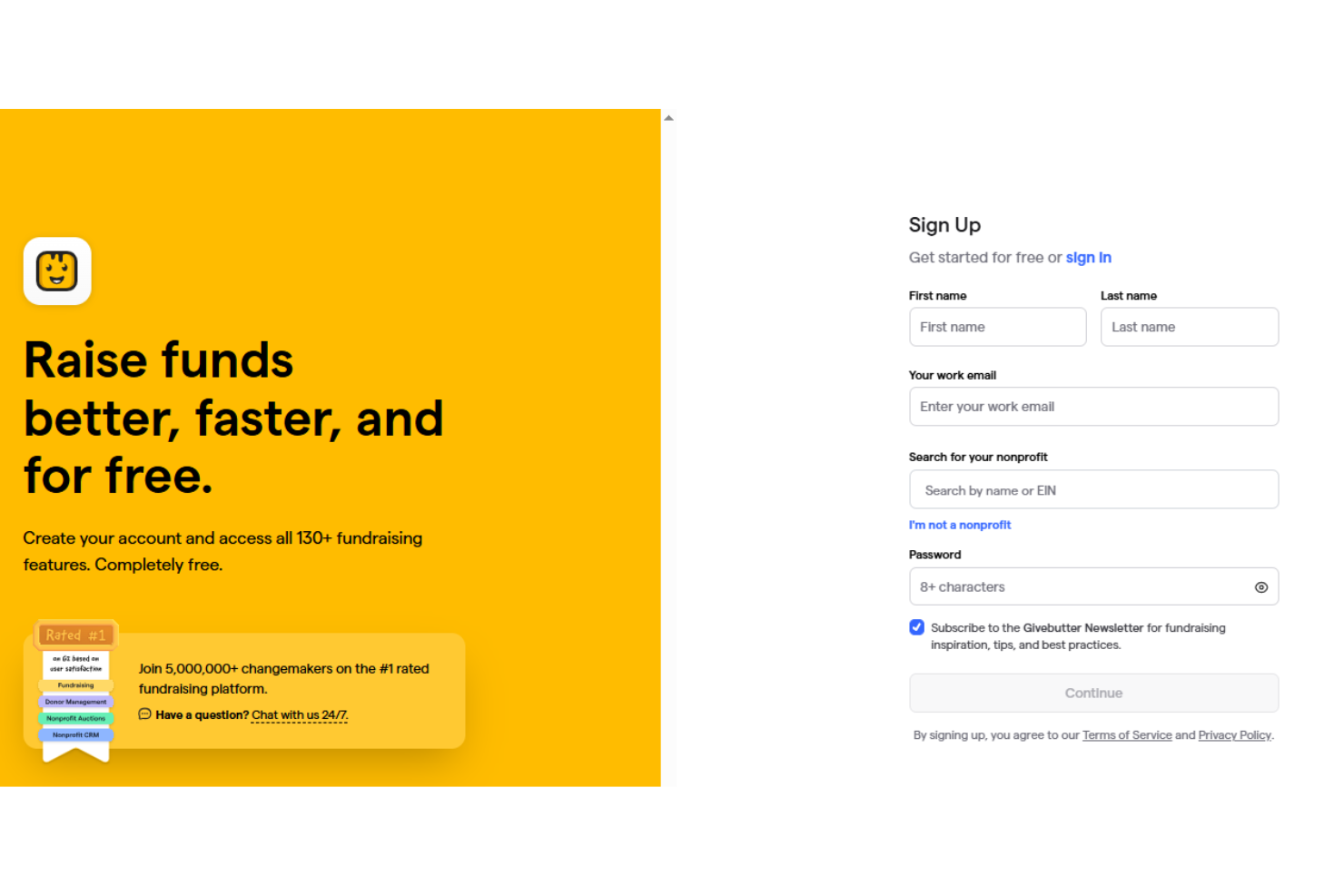Screen dimensions: 1344x896
Task: Click the Create your account description text
Action: pos(222,551)
